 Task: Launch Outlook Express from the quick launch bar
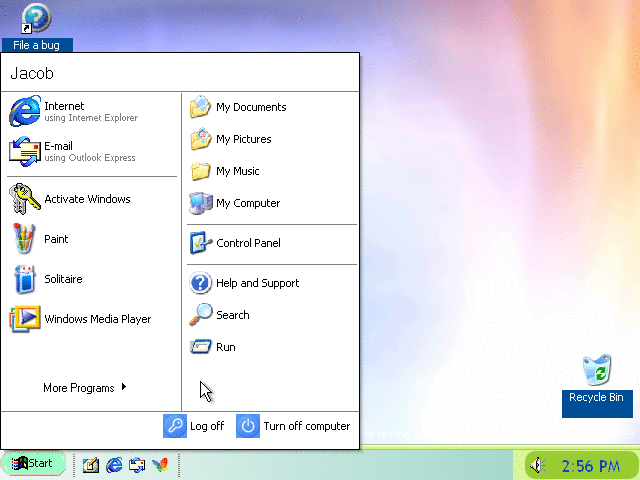[137, 465]
